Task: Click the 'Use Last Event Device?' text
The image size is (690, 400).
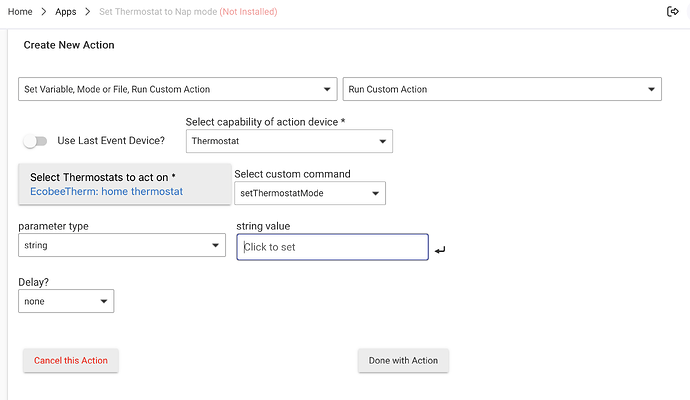Action: (111, 140)
